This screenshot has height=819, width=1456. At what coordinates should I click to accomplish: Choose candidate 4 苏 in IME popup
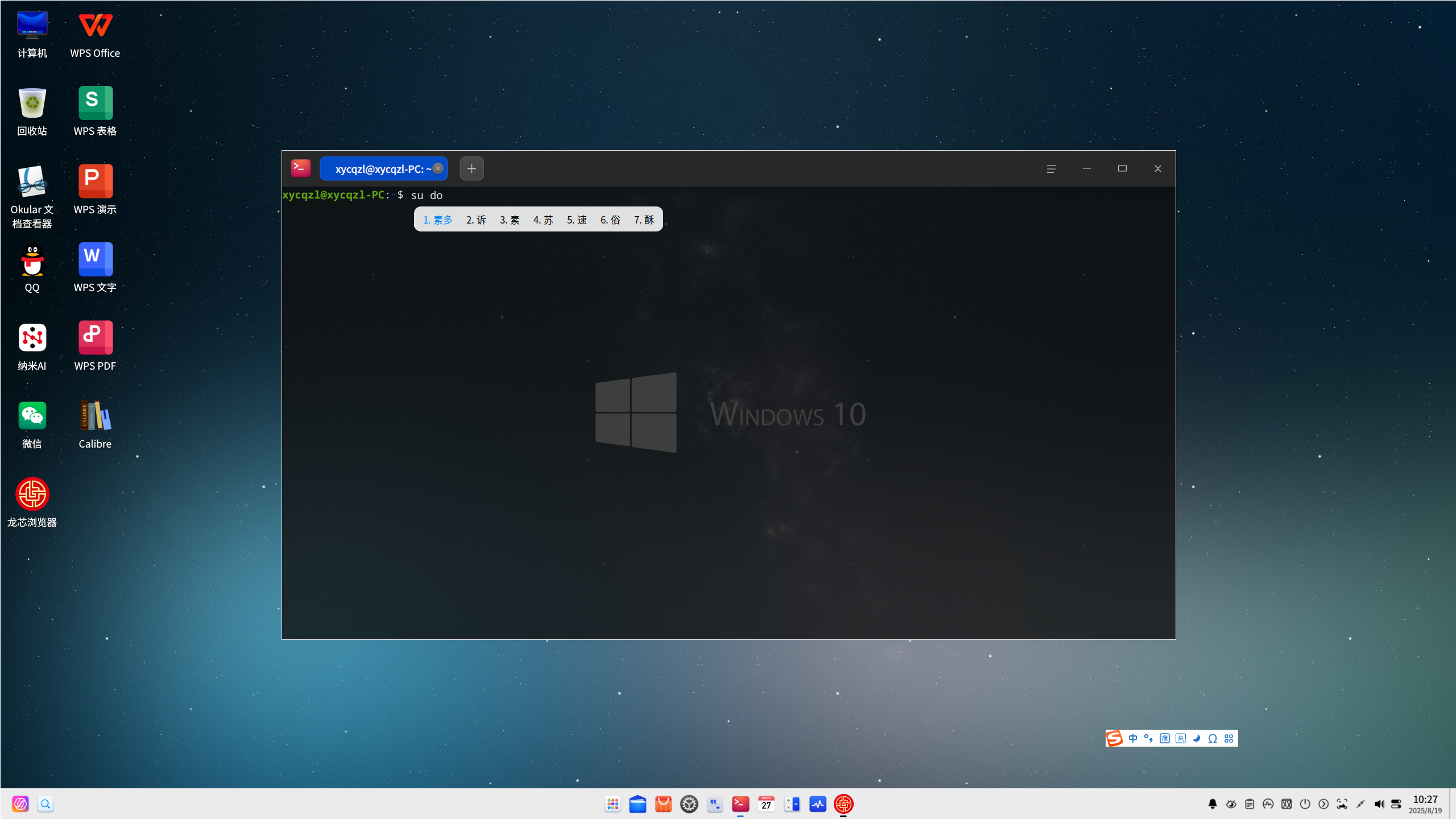[543, 220]
